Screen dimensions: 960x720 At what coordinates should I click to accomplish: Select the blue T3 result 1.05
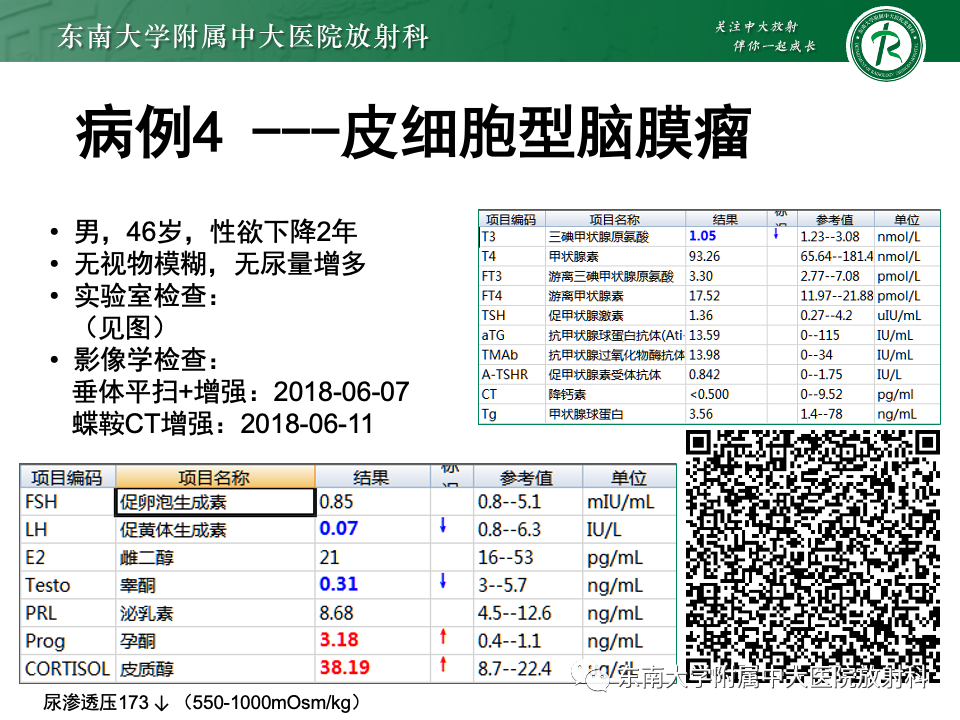[x=703, y=236]
